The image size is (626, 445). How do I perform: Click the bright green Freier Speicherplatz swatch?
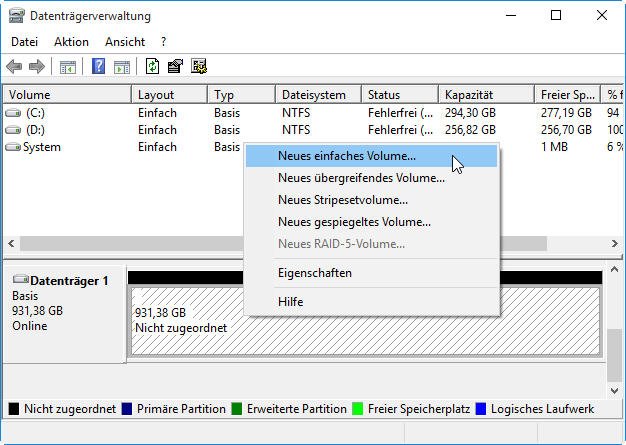(358, 409)
